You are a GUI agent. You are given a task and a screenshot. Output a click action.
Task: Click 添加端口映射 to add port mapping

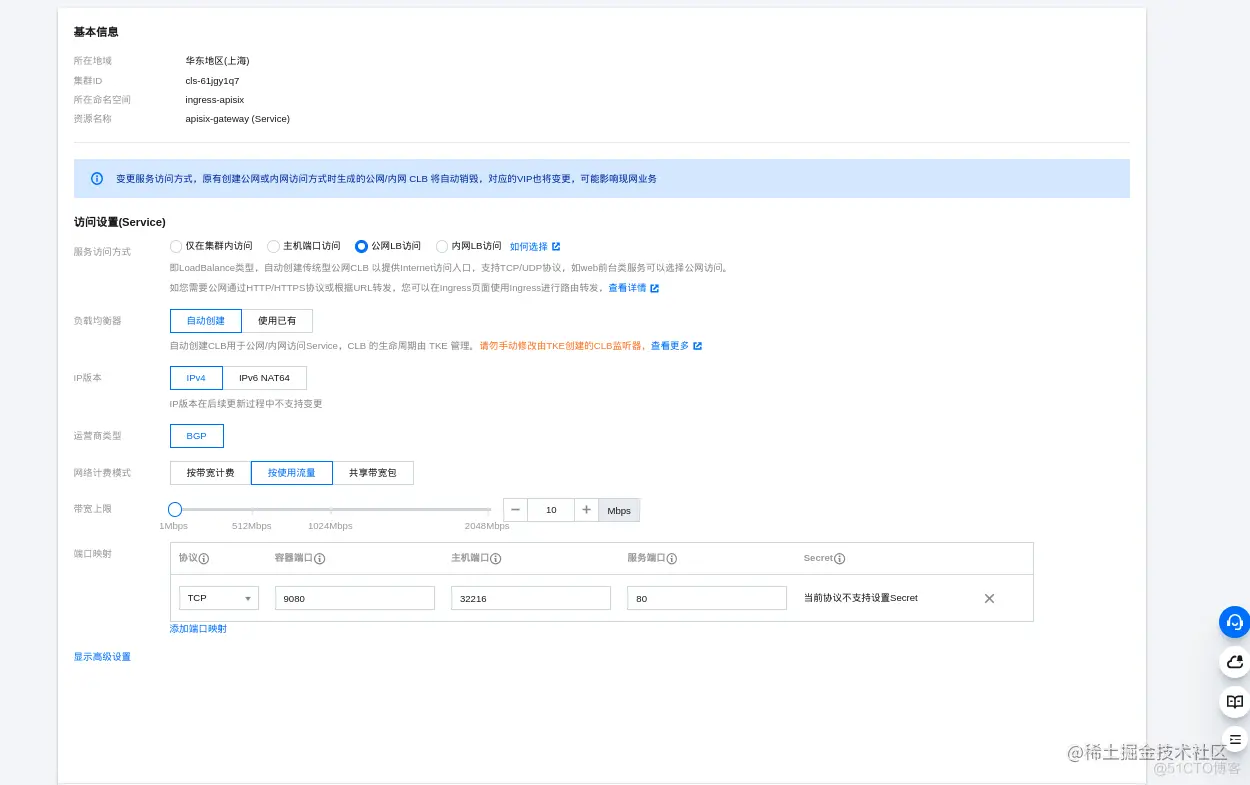198,629
